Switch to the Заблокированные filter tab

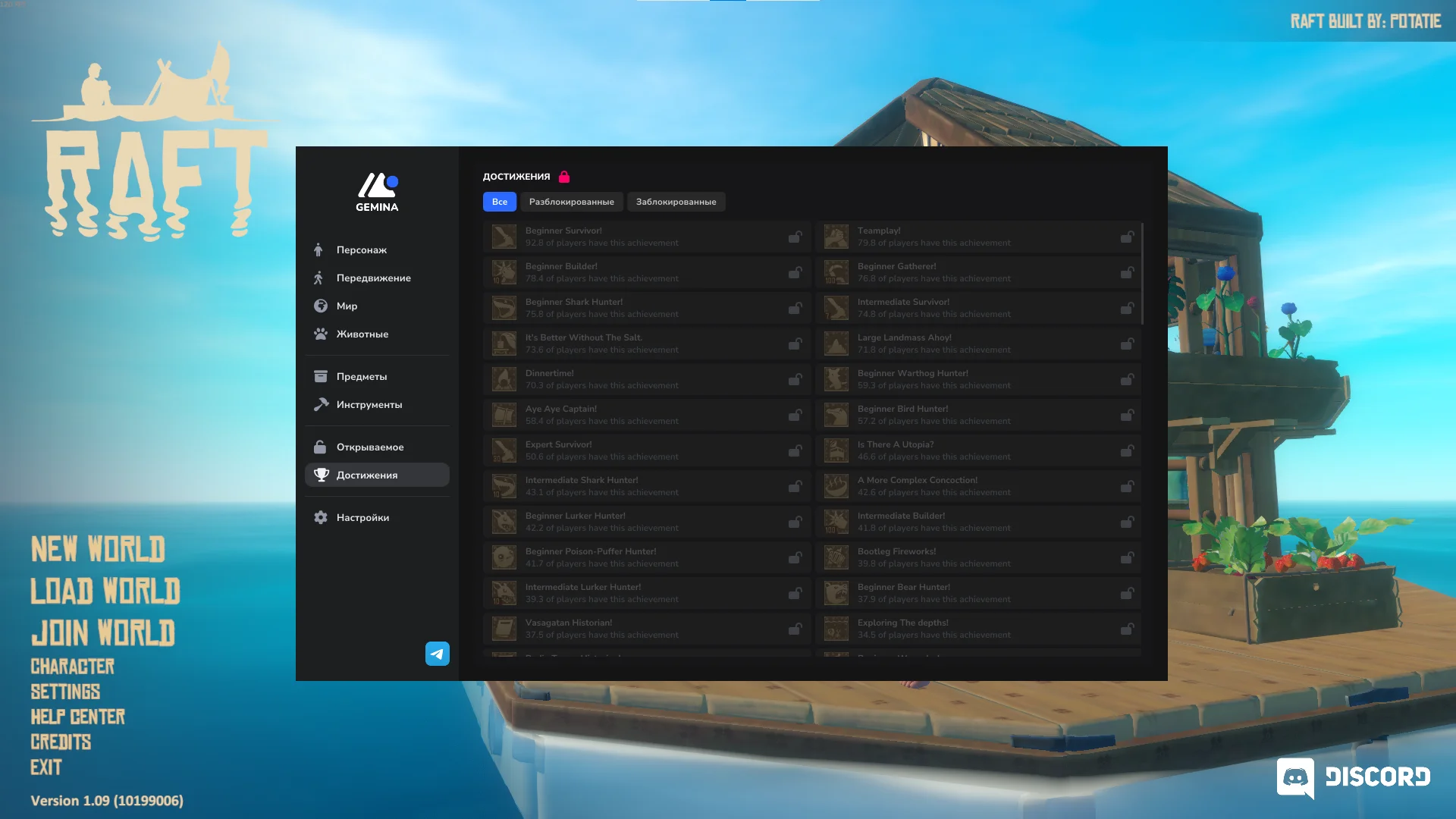point(675,202)
